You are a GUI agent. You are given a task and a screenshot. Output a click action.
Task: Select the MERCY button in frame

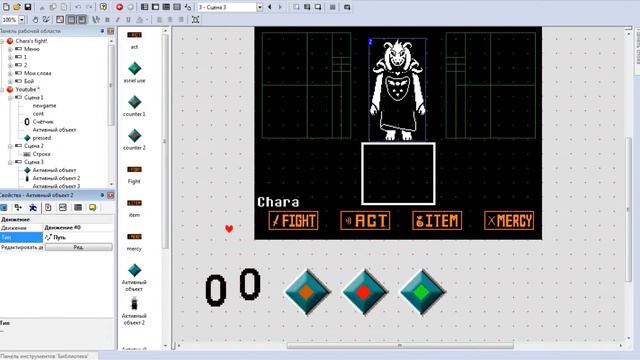(x=509, y=221)
